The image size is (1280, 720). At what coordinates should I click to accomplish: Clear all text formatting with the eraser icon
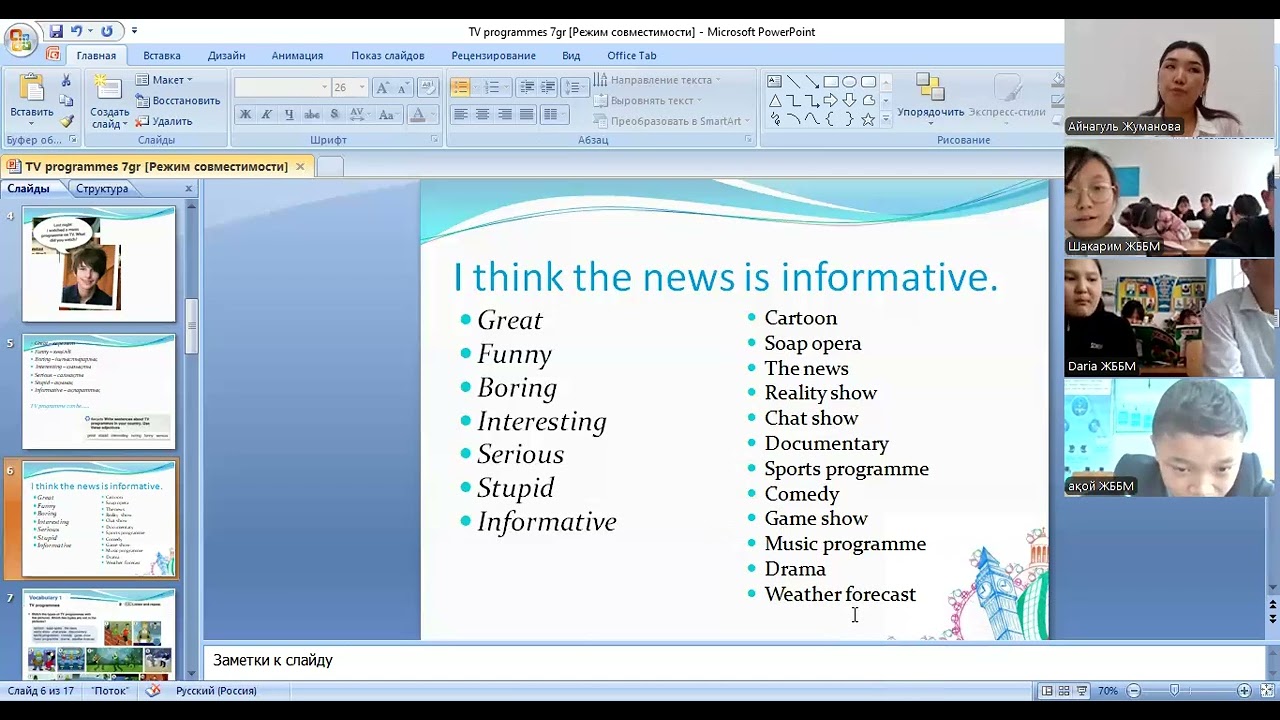tap(427, 87)
